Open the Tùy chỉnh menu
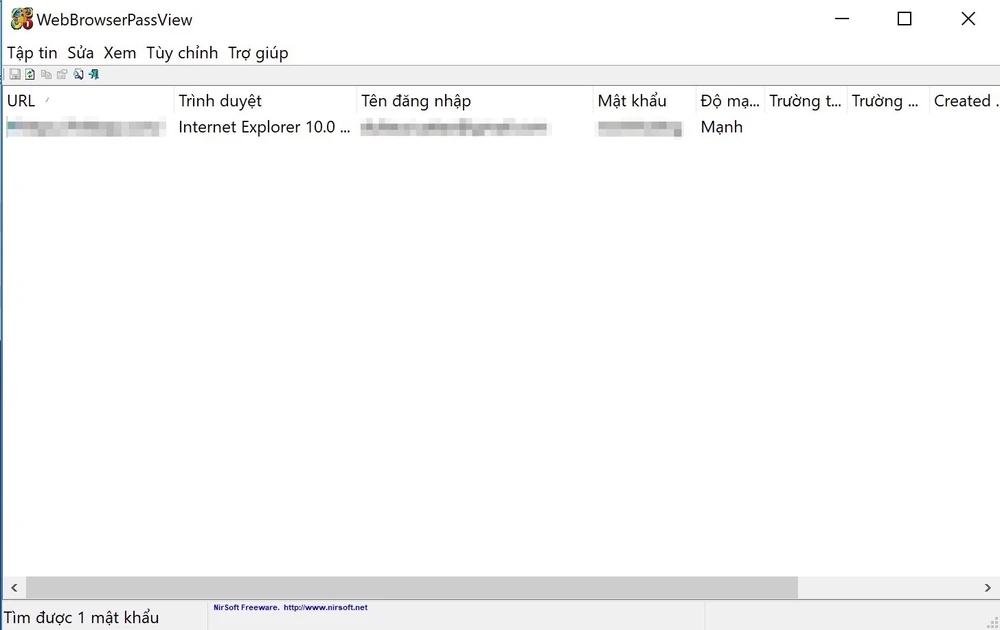Screen dimensions: 1000x630 click(181, 53)
